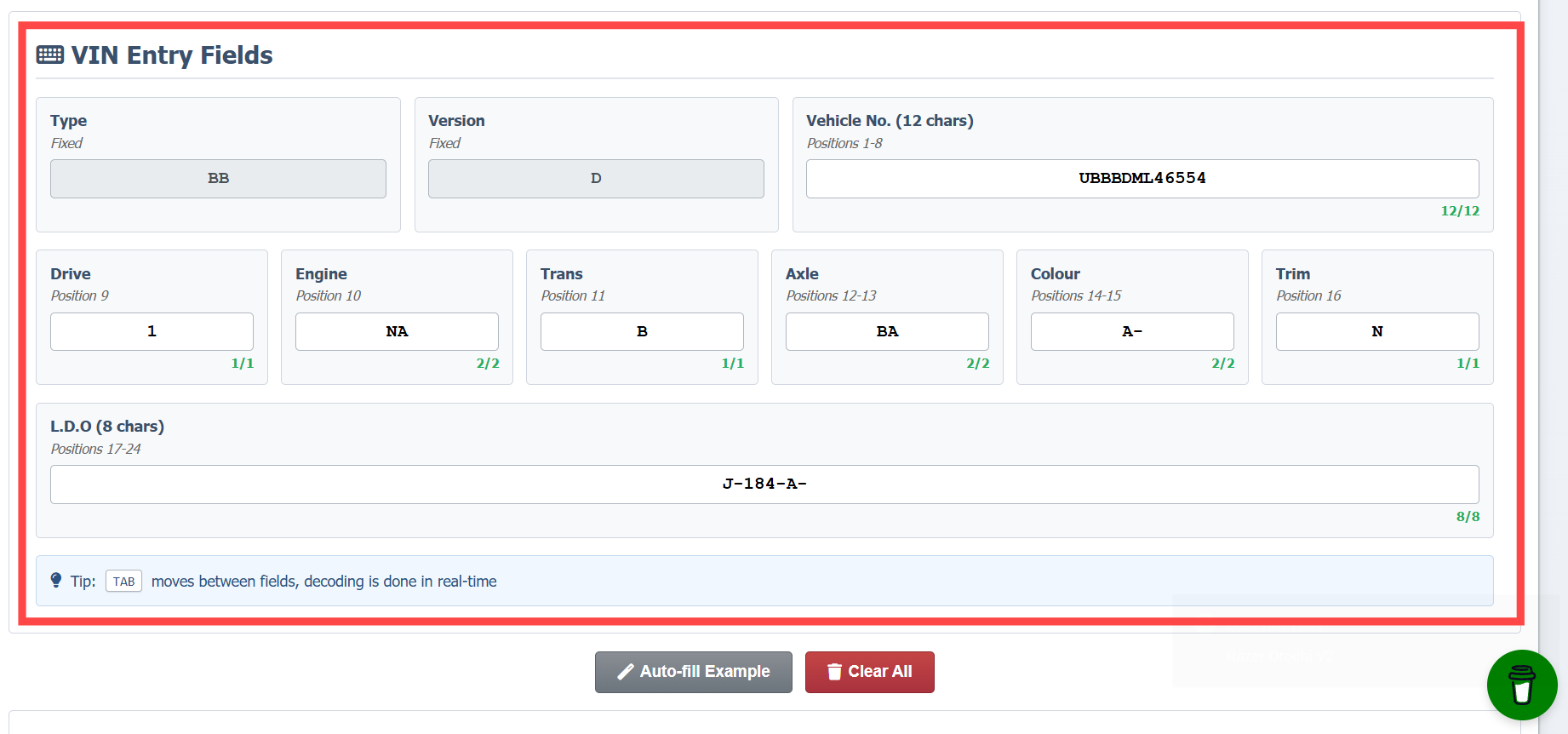Click the L.D.O 8-character input field
The image size is (1568, 734).
coord(764,485)
